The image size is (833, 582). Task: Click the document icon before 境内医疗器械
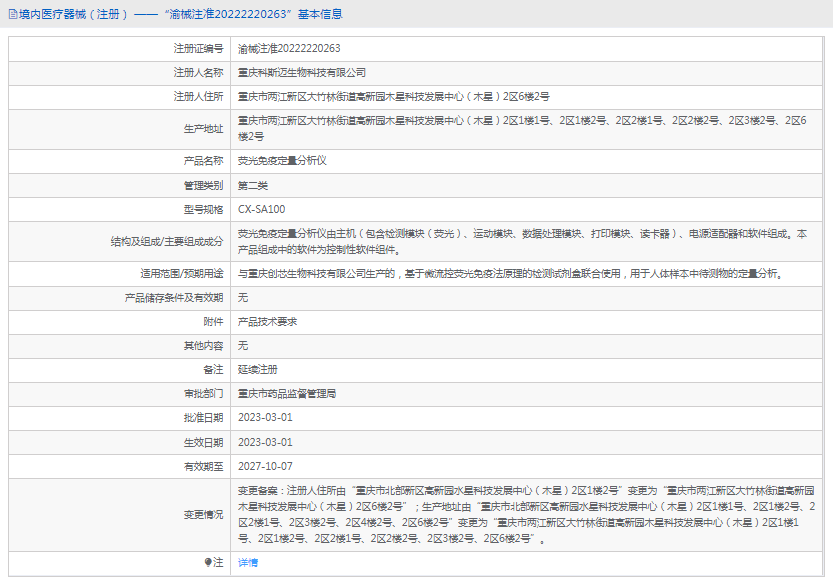click(13, 14)
